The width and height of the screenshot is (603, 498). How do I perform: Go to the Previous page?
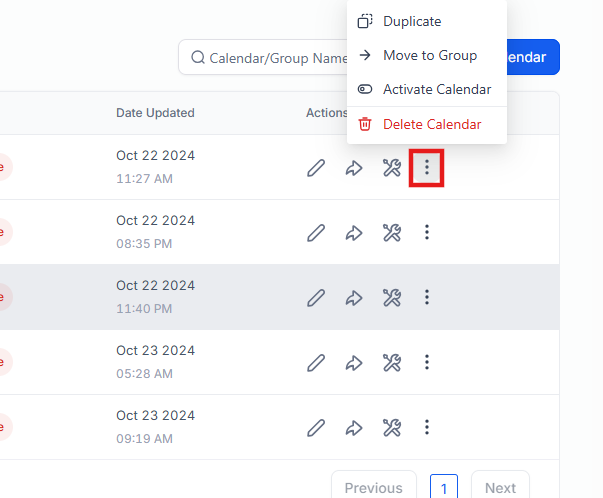[x=373, y=487]
